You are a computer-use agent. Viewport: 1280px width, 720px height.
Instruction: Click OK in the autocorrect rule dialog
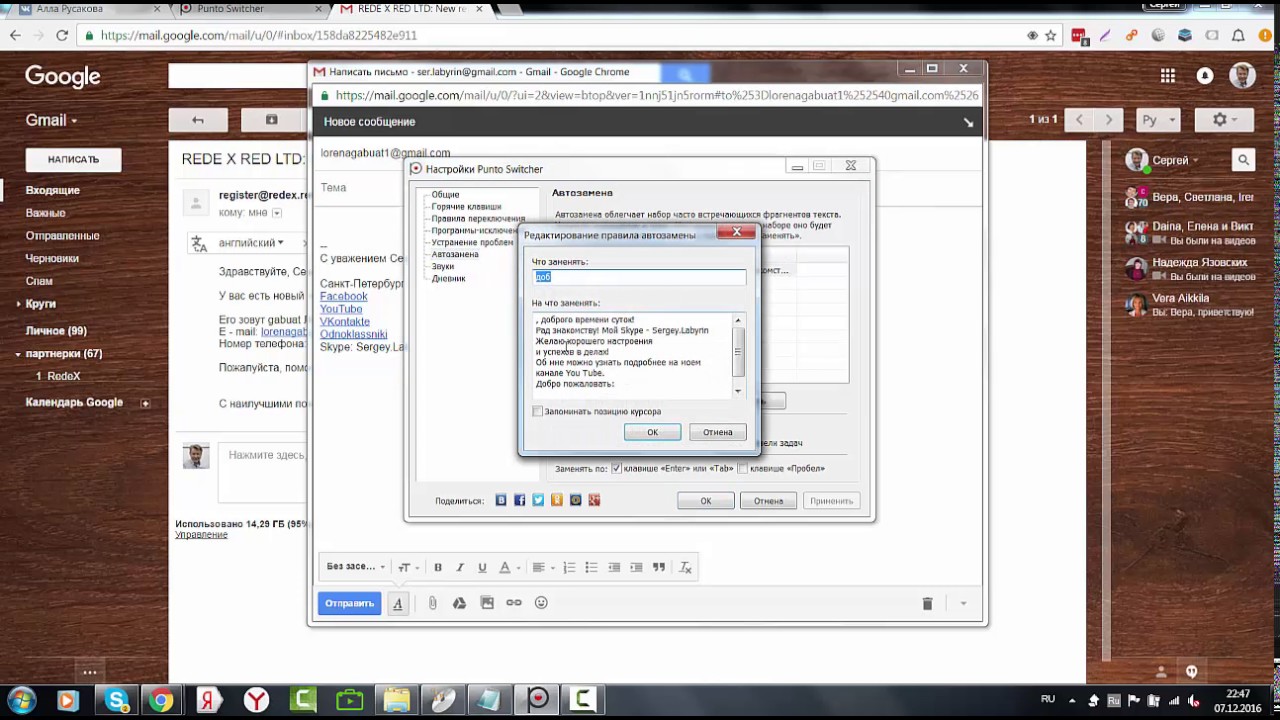tap(652, 432)
